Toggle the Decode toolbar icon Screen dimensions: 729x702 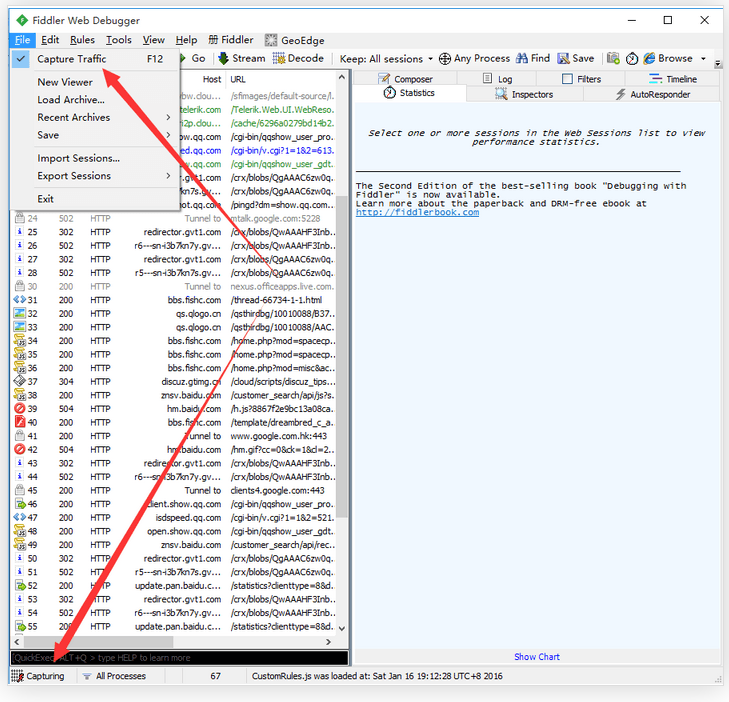[x=279, y=59]
